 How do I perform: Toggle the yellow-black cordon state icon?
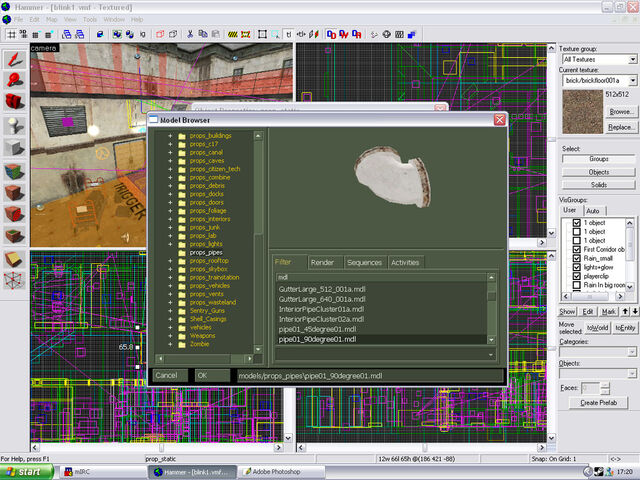click(233, 34)
